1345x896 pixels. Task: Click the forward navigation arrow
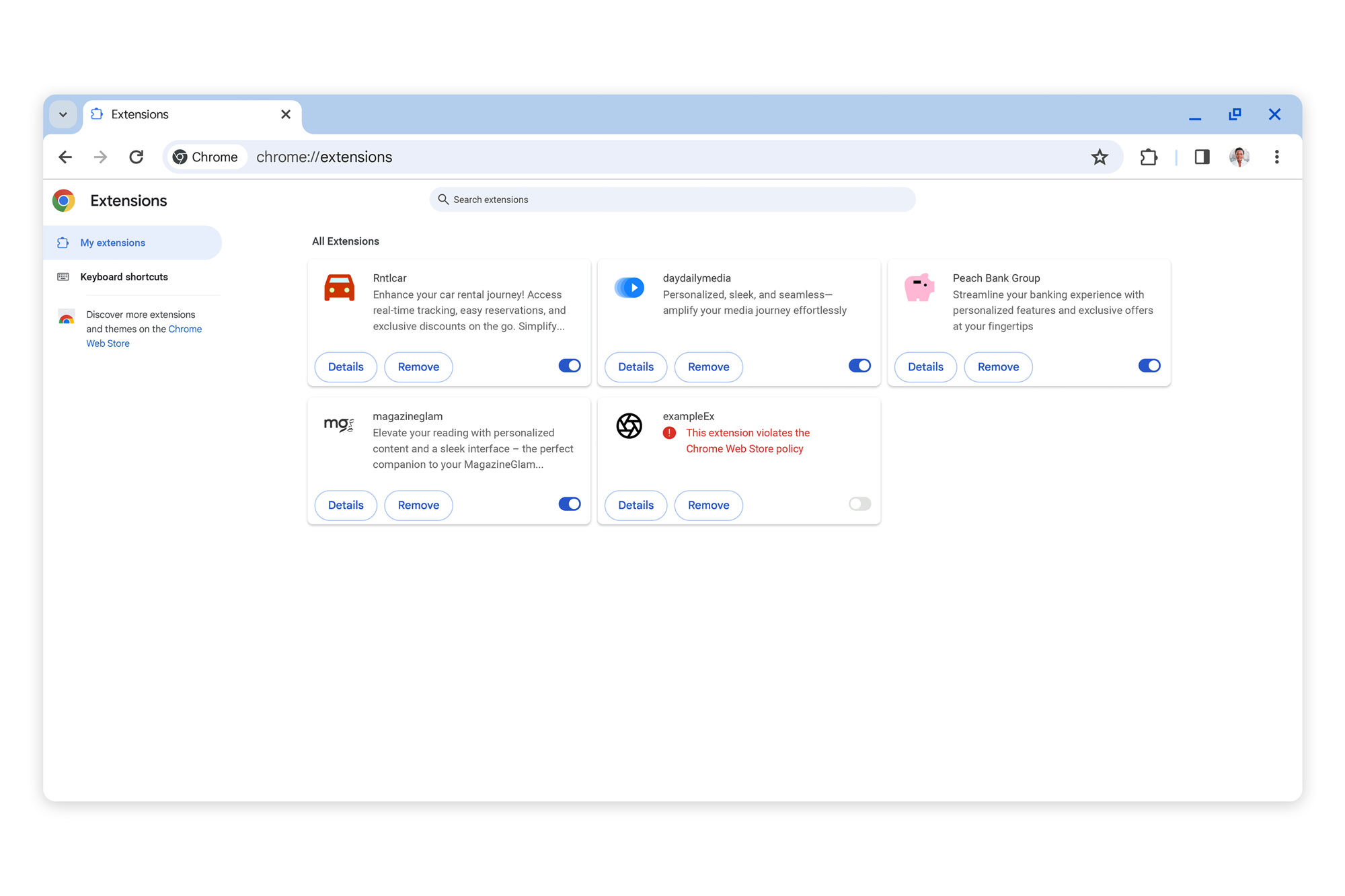click(x=100, y=157)
